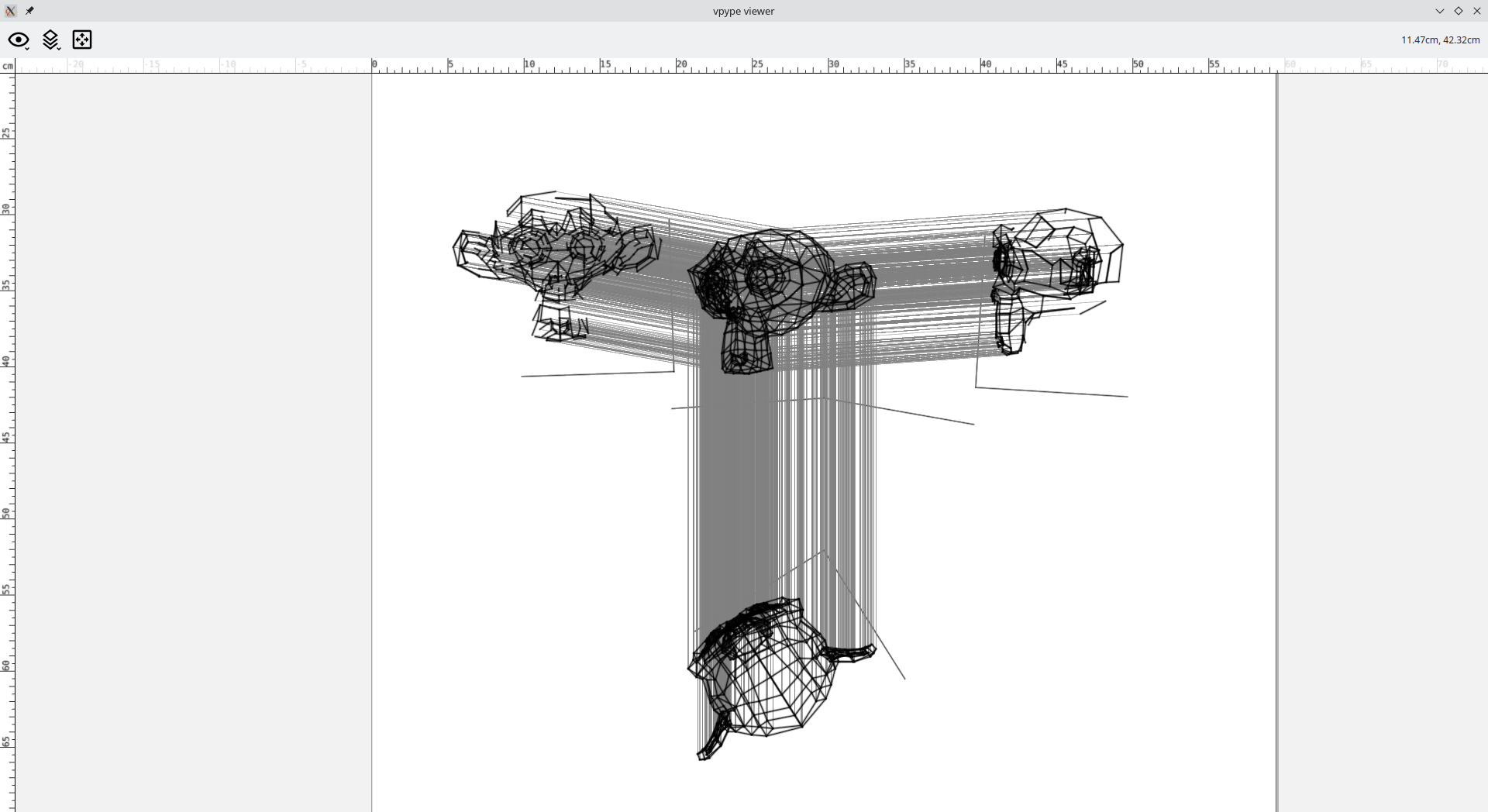The width and height of the screenshot is (1488, 812).
Task: Click the cursor coordinates readout
Action: coord(1440,40)
